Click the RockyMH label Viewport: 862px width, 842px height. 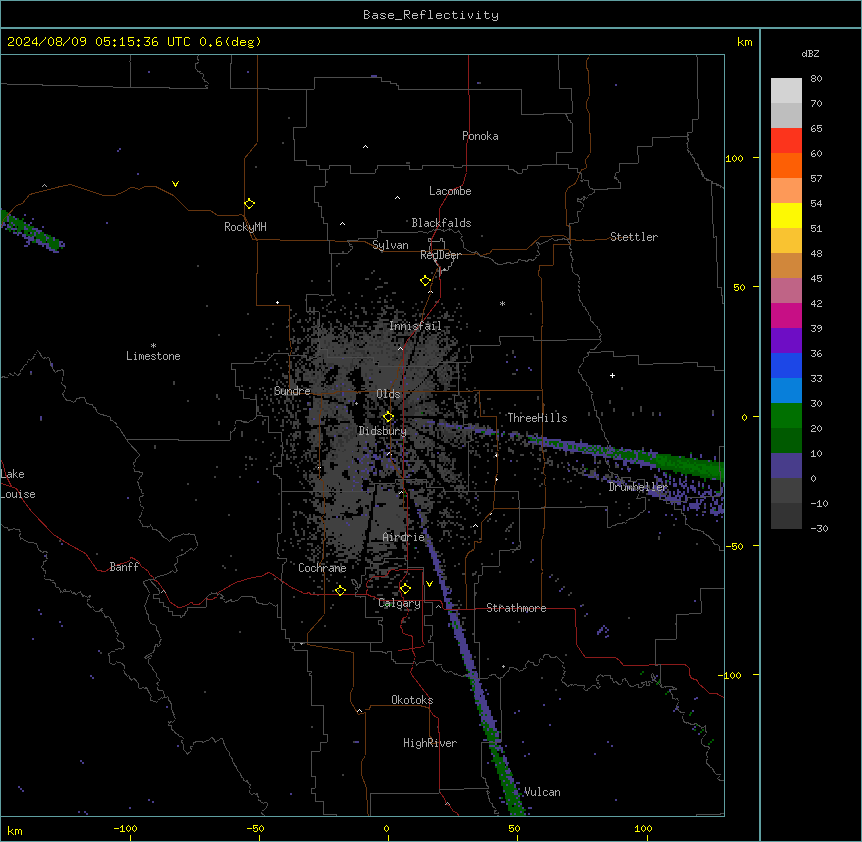click(x=245, y=227)
